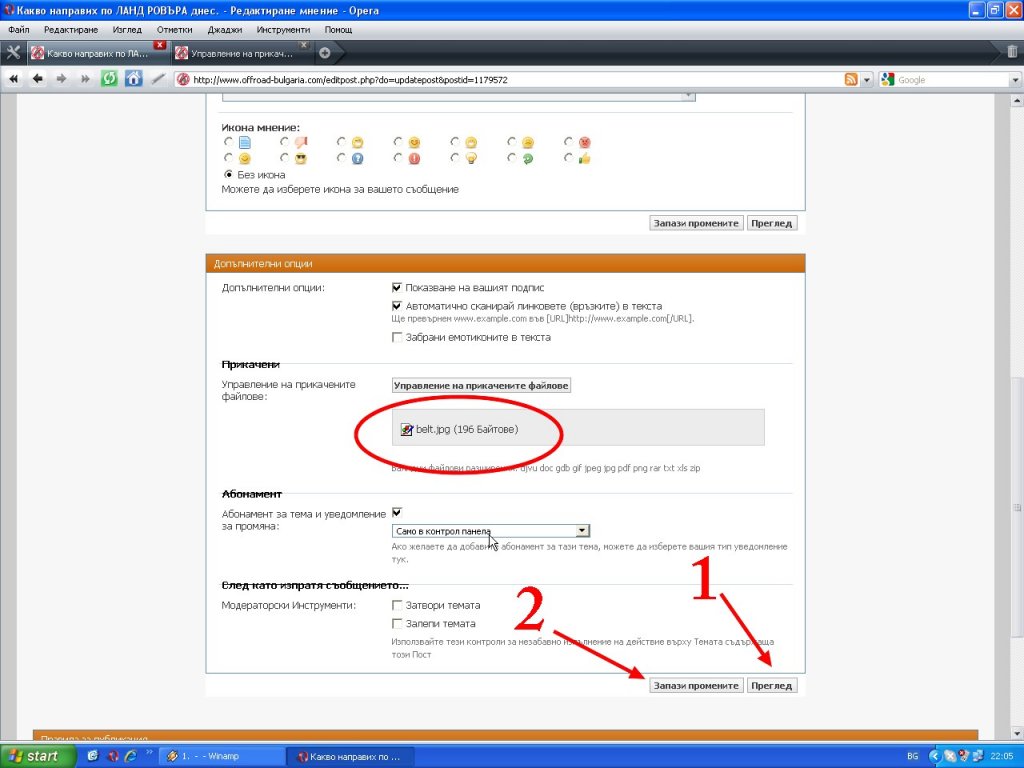
Task: Switch to 'Управление на прикач...' tab
Action: coord(242,54)
